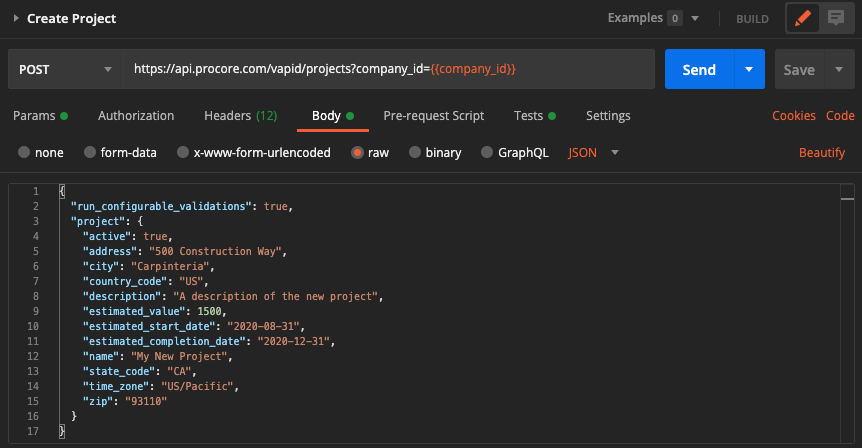
Task: Select the Body tab
Action: tap(333, 115)
